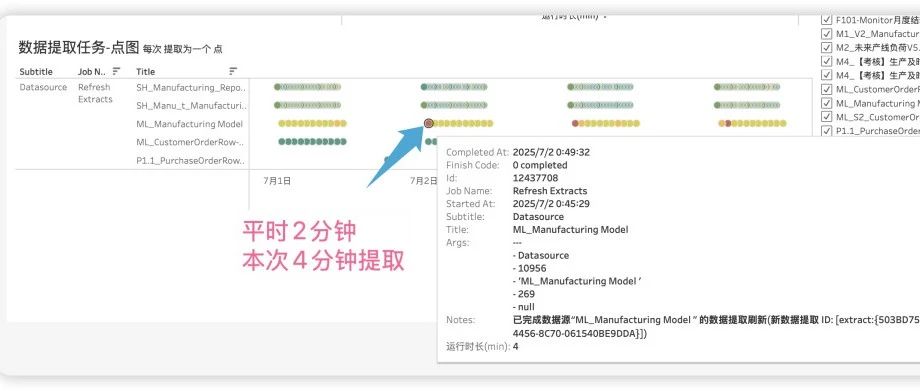This screenshot has width=920, height=391.
Task: Select the Datasource subtitle cell
Action: (x=43, y=87)
